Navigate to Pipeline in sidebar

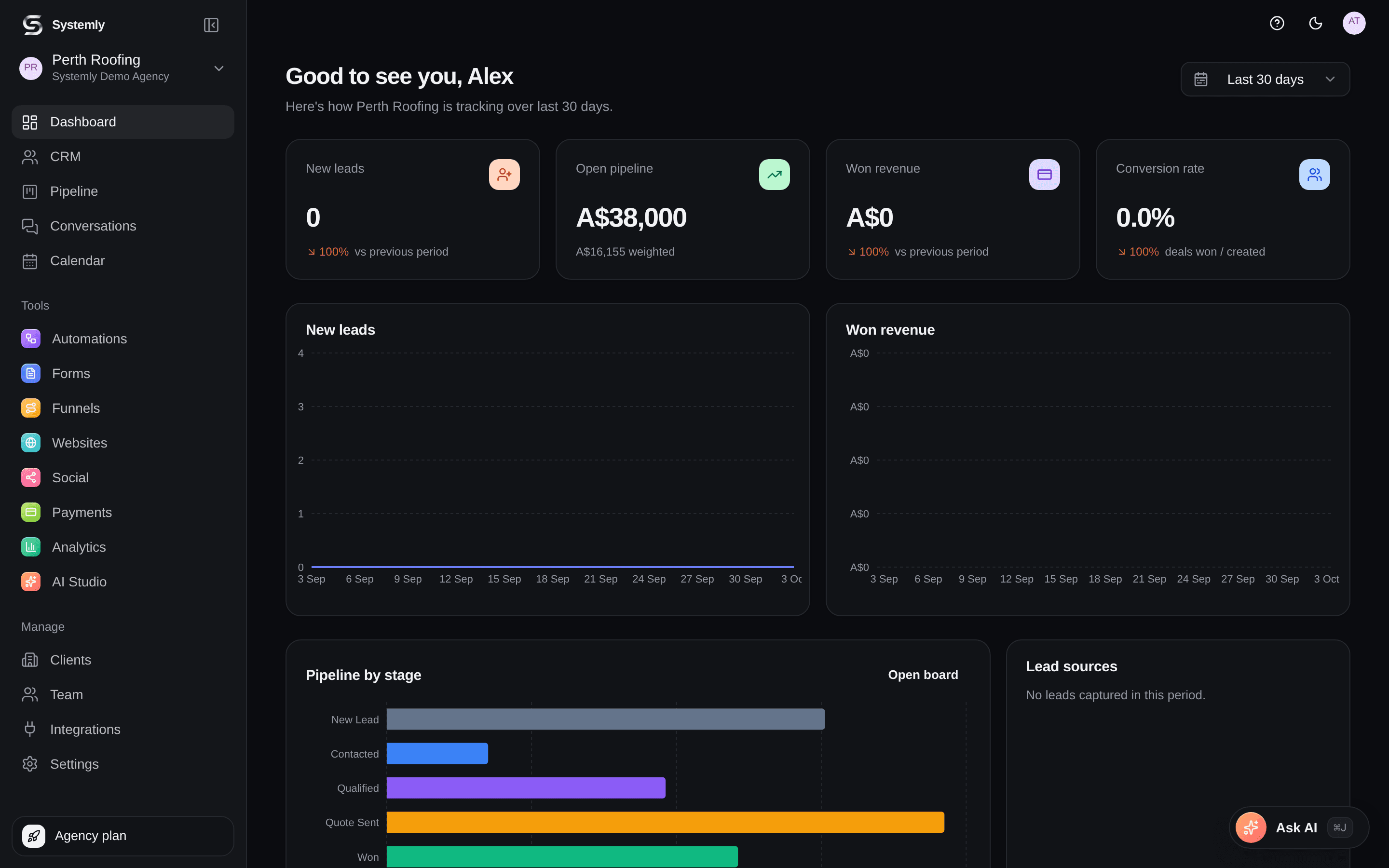[123, 191]
